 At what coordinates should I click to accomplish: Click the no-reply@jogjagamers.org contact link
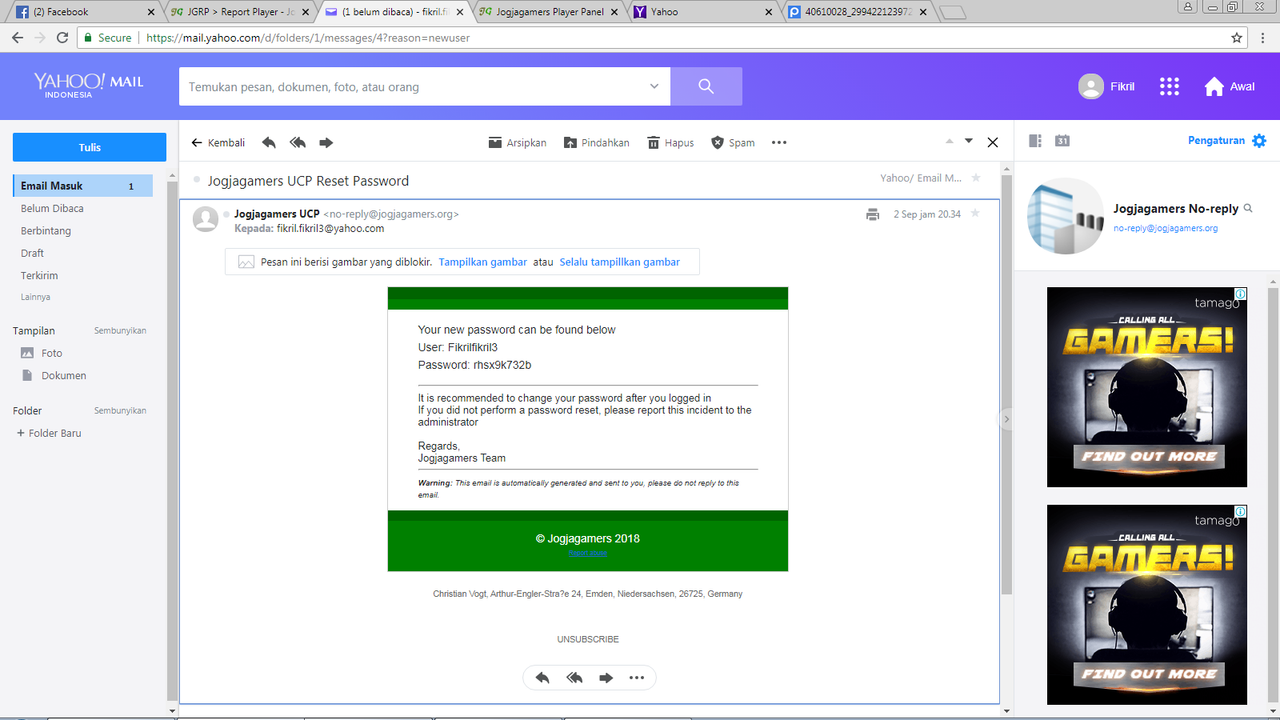point(1165,228)
